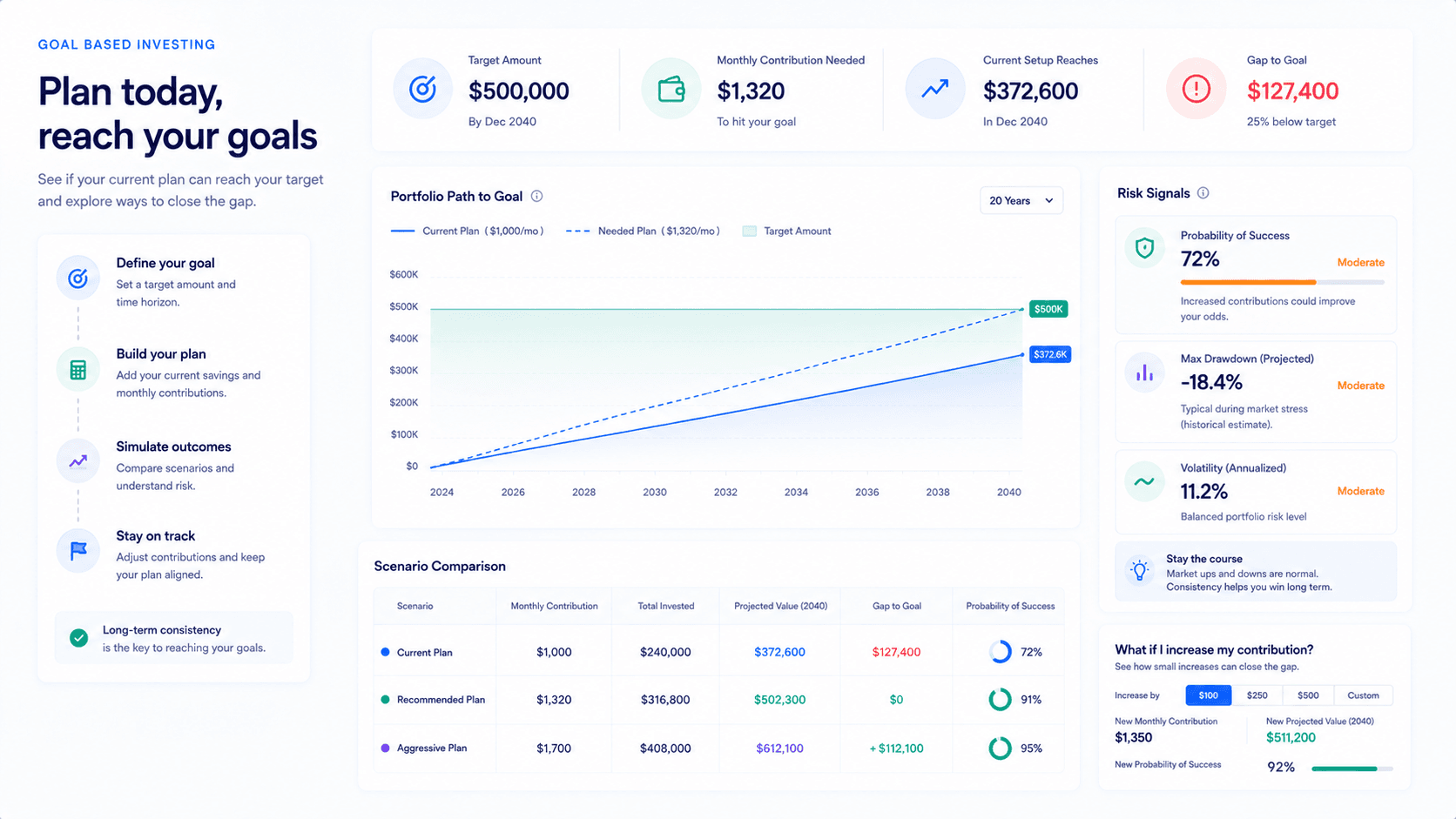Click the $502,300 projected value cell
The width and height of the screenshot is (1456, 819).
(x=779, y=700)
